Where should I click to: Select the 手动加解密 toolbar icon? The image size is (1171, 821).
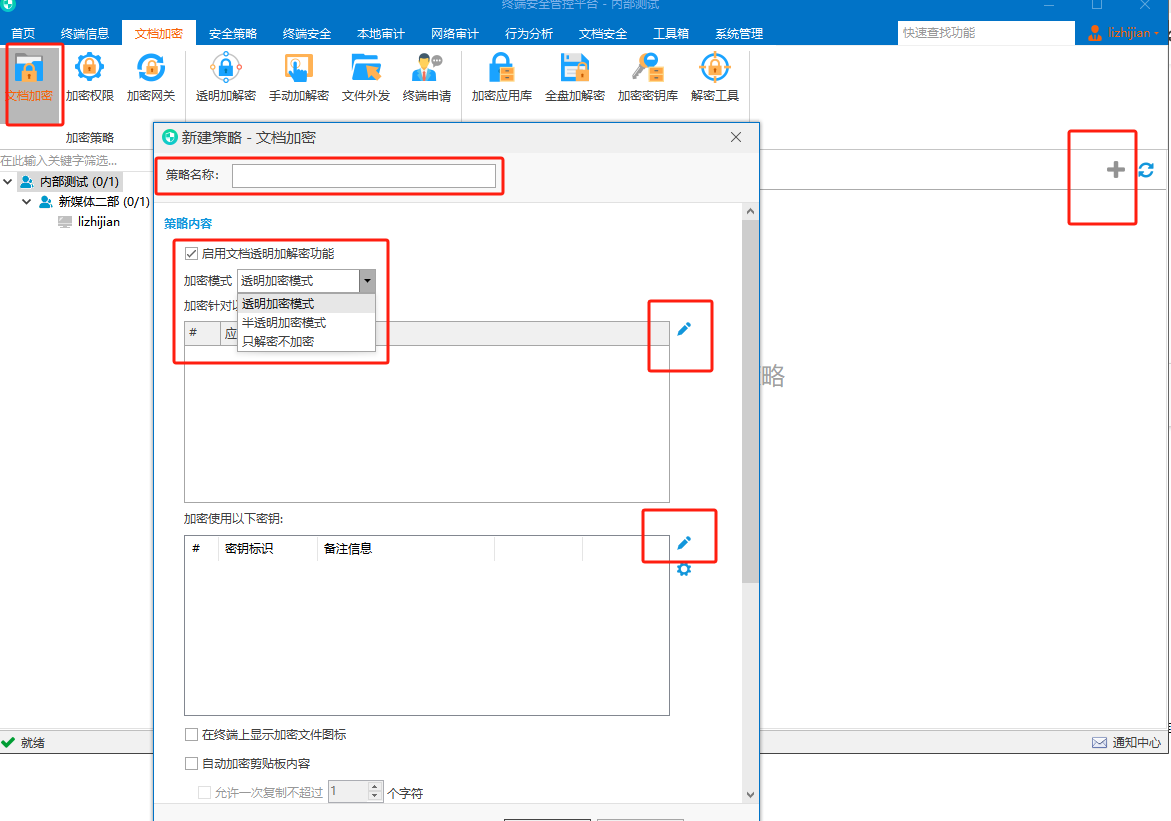[299, 78]
